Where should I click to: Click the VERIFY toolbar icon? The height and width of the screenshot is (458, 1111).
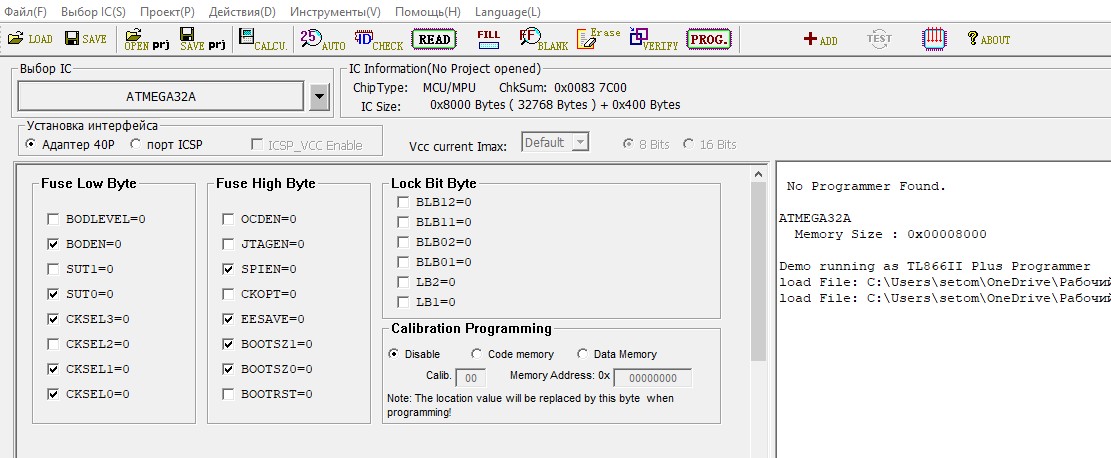click(654, 40)
